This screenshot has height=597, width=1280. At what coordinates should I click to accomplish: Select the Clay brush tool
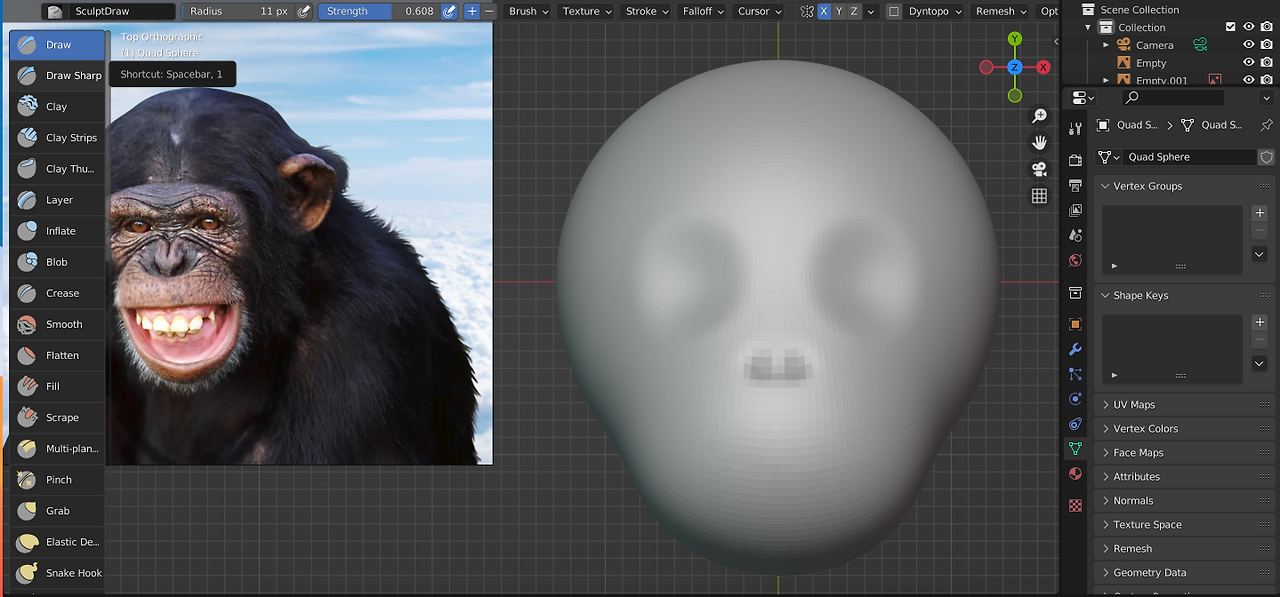tap(58, 107)
